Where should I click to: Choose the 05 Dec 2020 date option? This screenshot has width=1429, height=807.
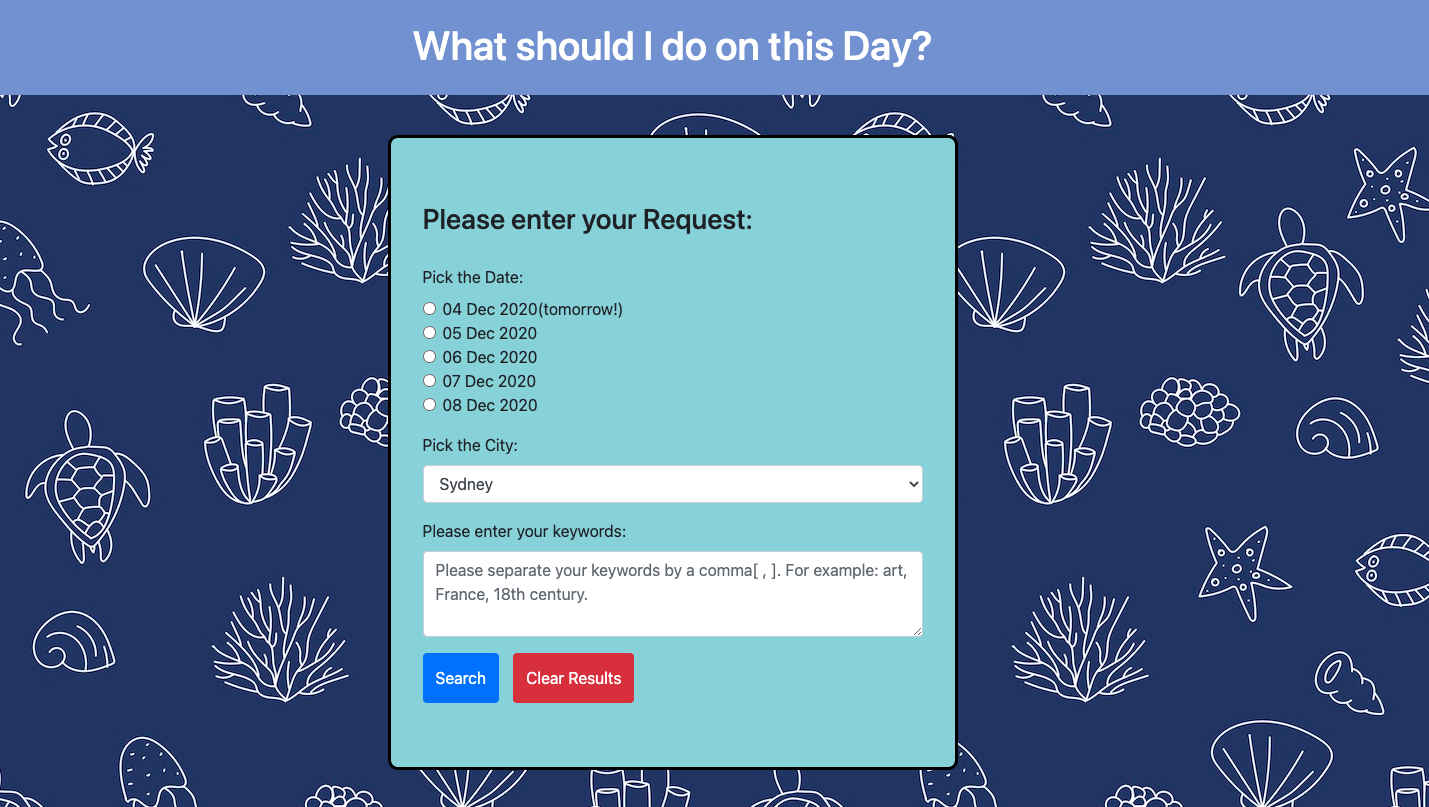[x=430, y=333]
